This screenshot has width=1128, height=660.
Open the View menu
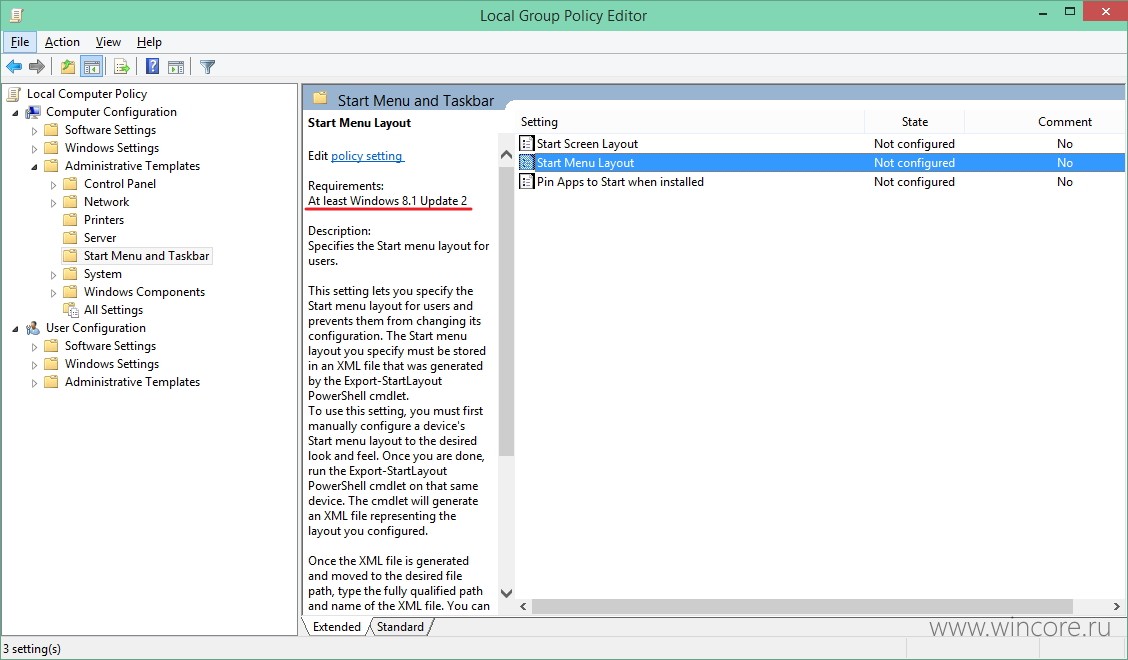coord(108,42)
